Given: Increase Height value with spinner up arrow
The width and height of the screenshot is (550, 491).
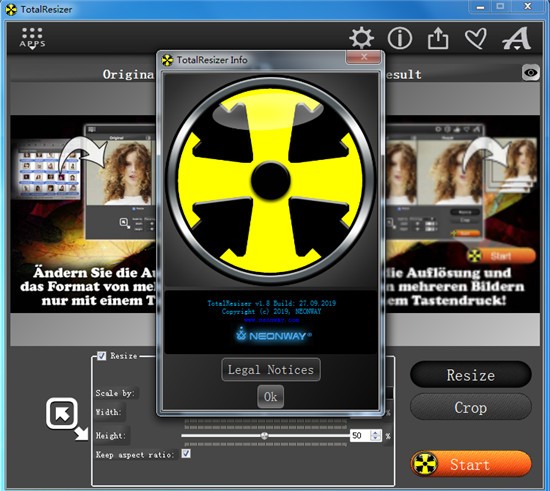Looking at the screenshot, I should coord(376,433).
